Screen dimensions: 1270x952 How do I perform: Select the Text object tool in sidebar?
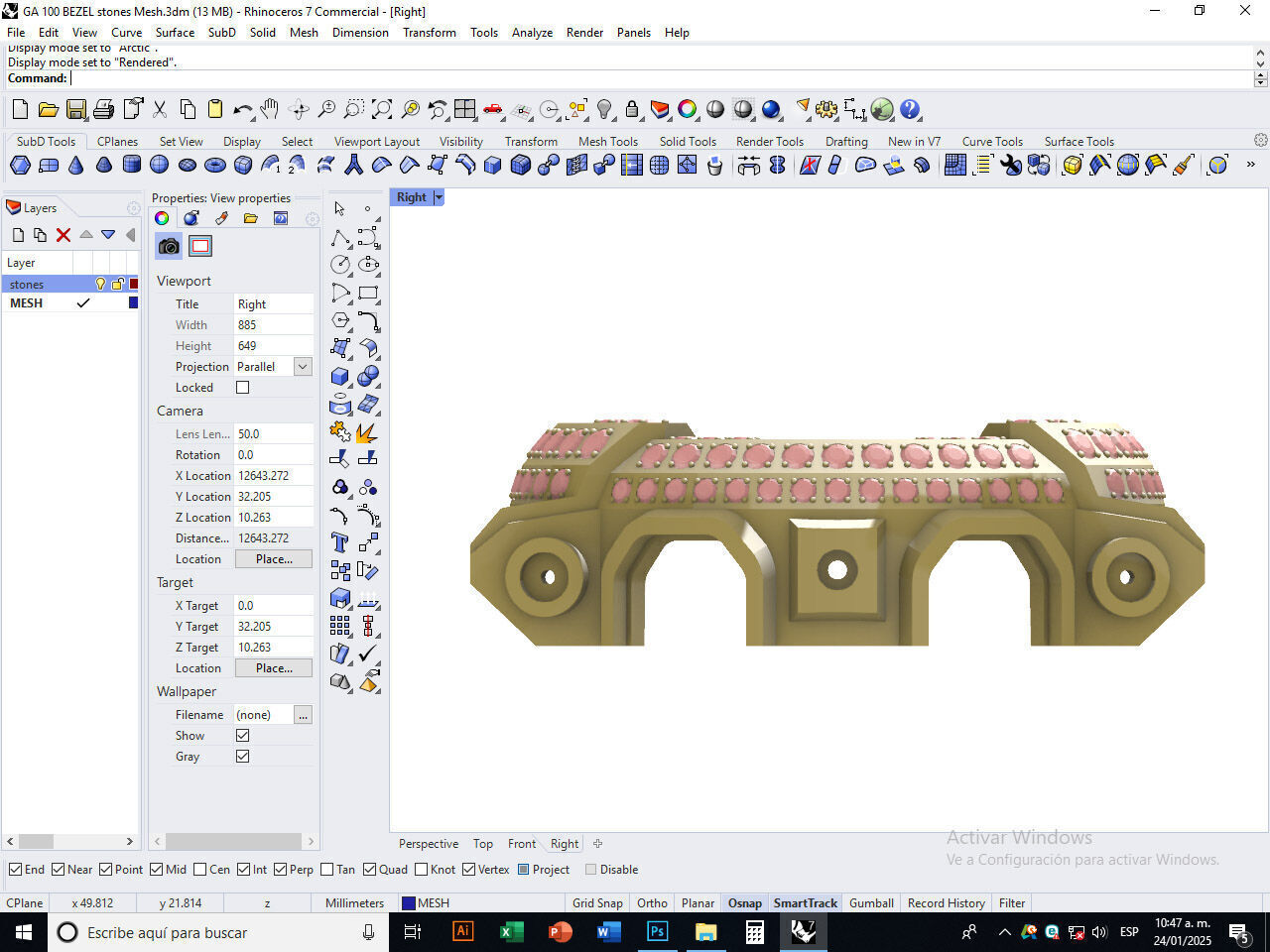pyautogui.click(x=340, y=542)
